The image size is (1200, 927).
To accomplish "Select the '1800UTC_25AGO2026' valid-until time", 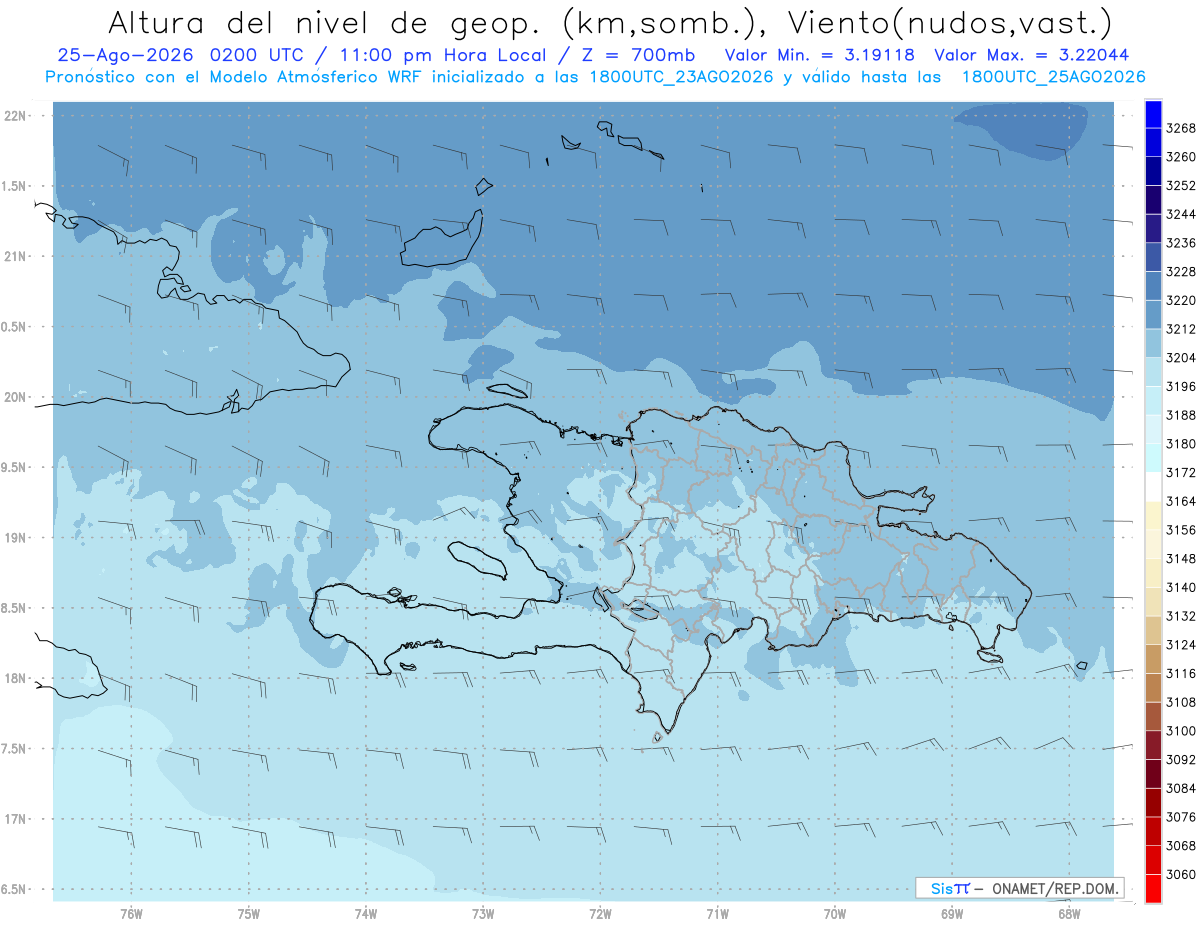I will 1054,77.
